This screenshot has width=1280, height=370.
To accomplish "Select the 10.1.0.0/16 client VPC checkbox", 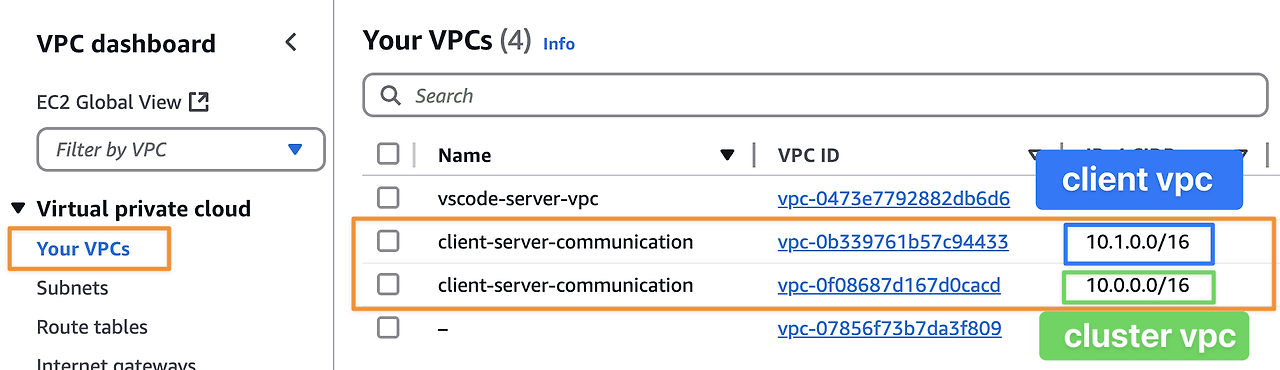I will [x=388, y=241].
